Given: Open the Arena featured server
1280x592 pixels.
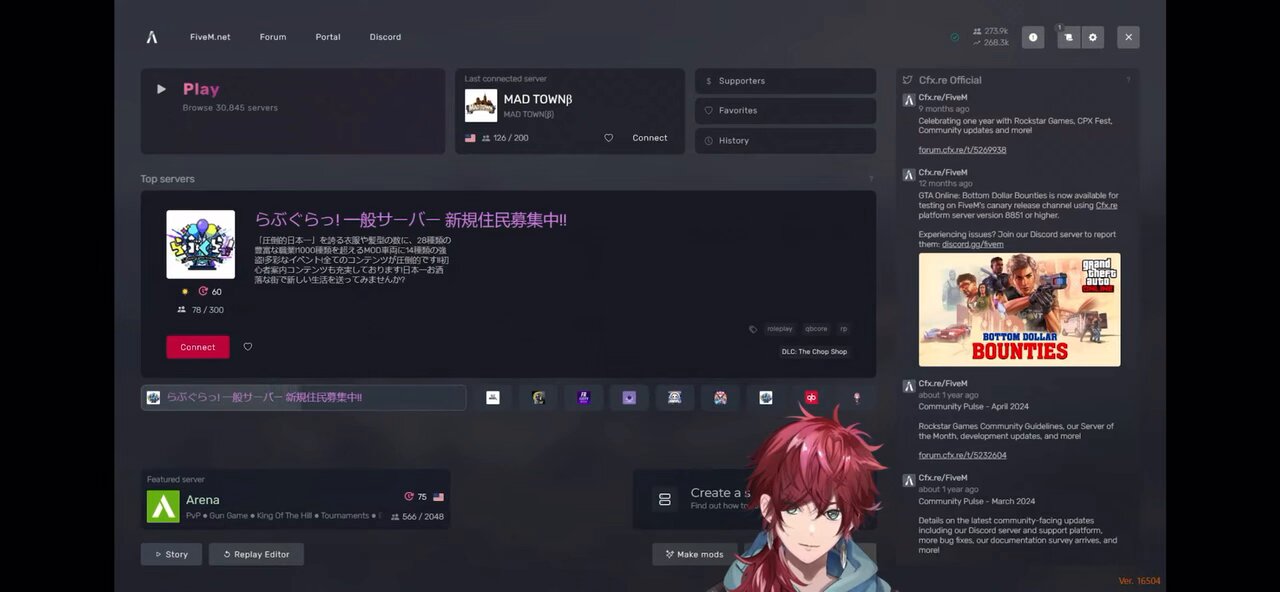Looking at the screenshot, I should pyautogui.click(x=296, y=499).
